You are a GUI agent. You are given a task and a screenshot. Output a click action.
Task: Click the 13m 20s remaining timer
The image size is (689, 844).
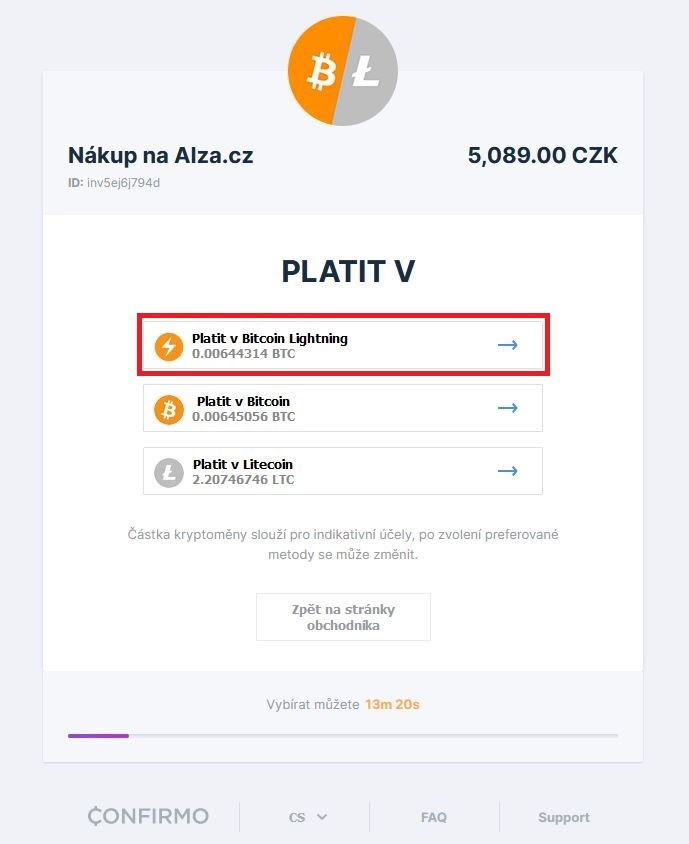click(x=392, y=705)
